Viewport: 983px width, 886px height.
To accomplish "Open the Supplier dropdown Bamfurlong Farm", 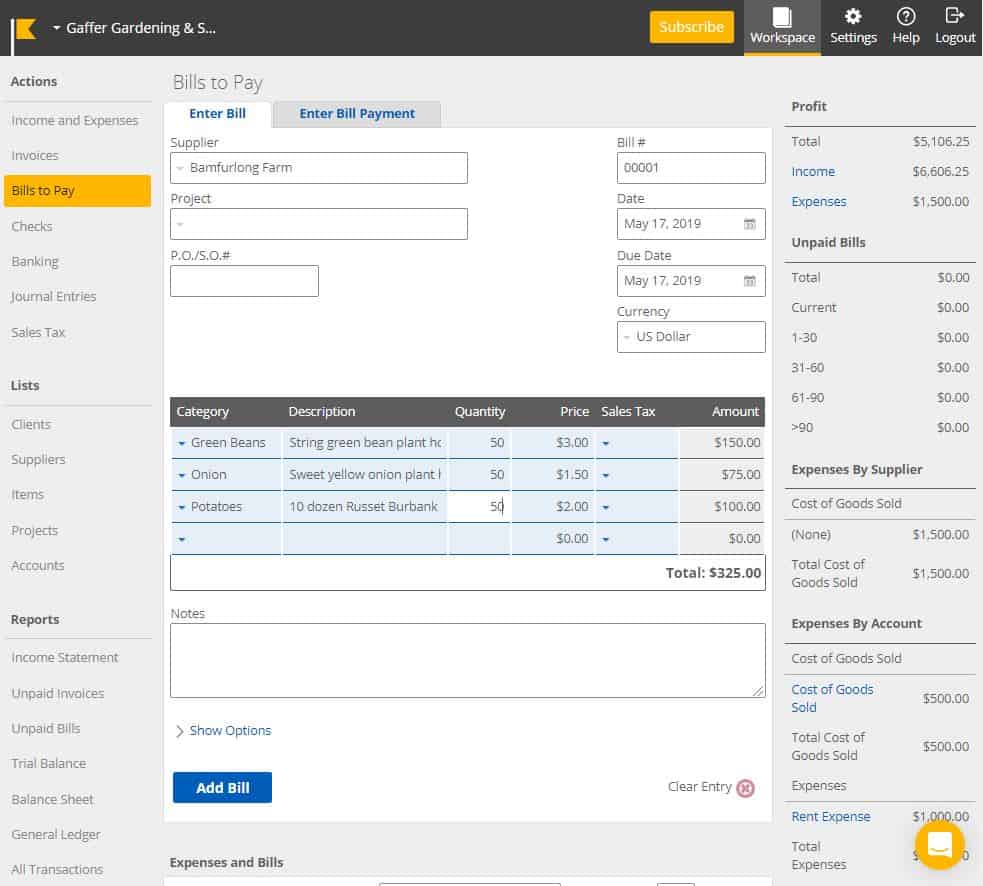I will click(x=318, y=168).
